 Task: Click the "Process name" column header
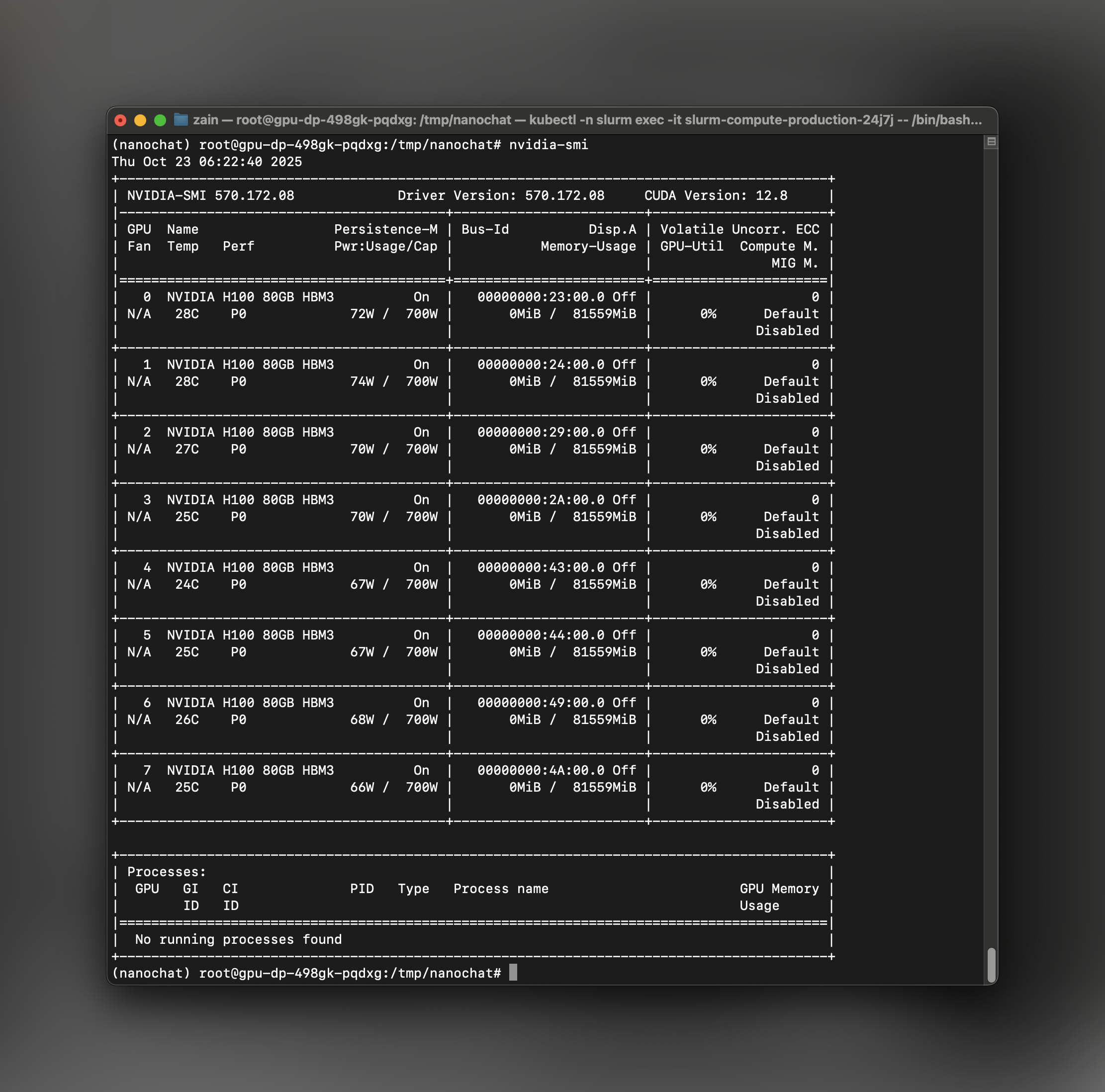pyautogui.click(x=500, y=889)
